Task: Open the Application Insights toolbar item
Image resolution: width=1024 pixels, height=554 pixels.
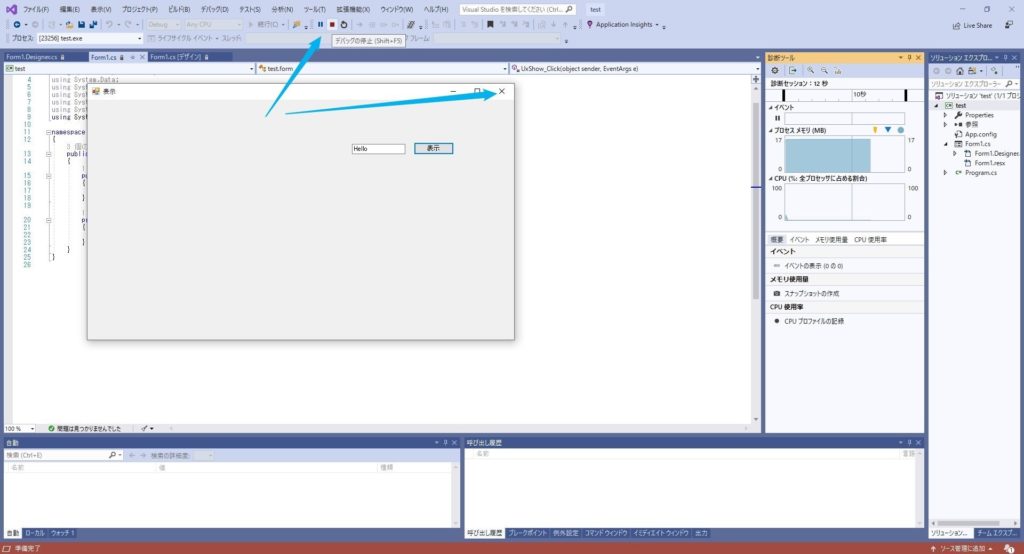Action: [x=622, y=24]
